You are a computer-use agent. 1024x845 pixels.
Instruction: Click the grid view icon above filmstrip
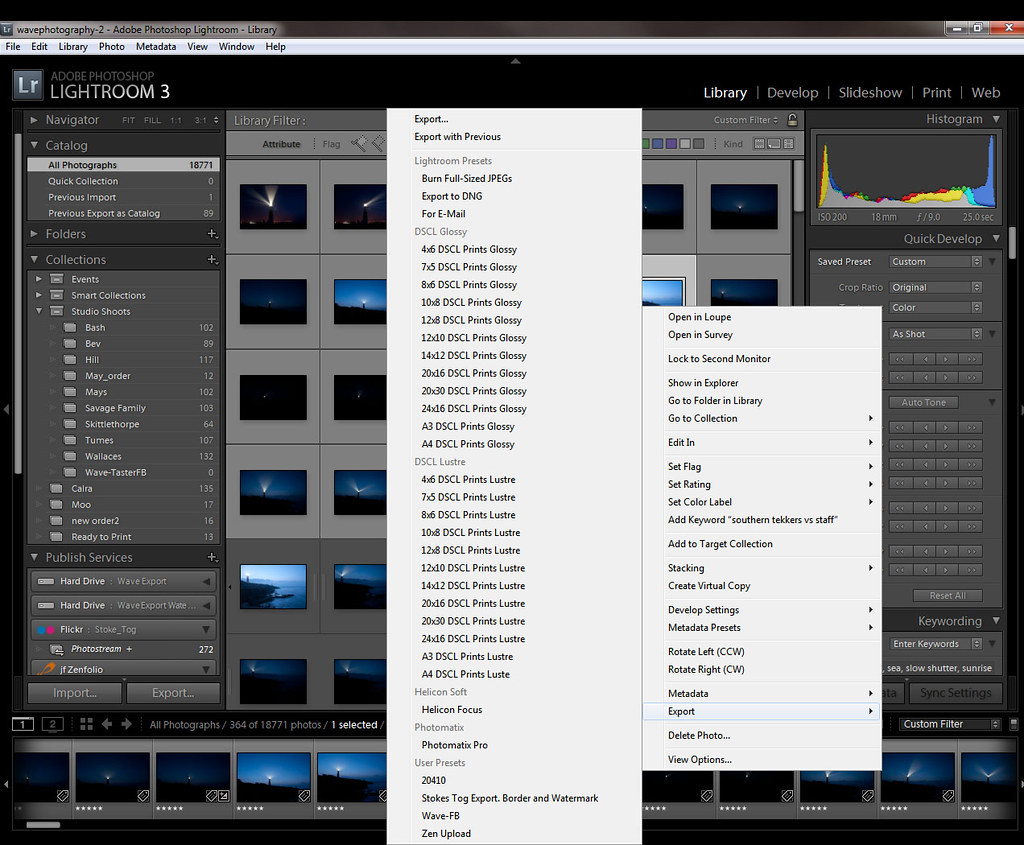click(86, 724)
